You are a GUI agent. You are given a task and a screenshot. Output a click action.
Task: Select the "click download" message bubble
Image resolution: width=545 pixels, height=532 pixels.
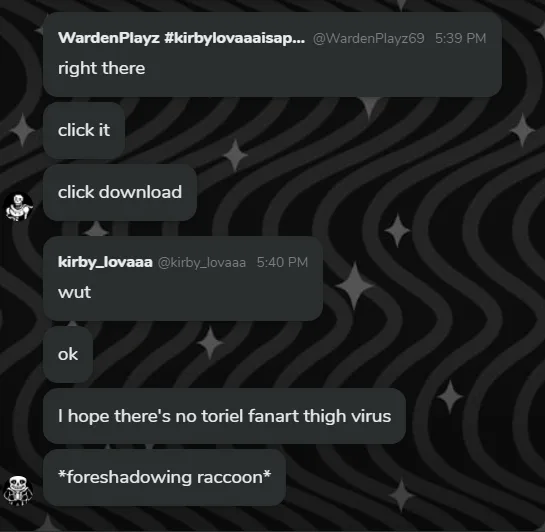point(120,192)
